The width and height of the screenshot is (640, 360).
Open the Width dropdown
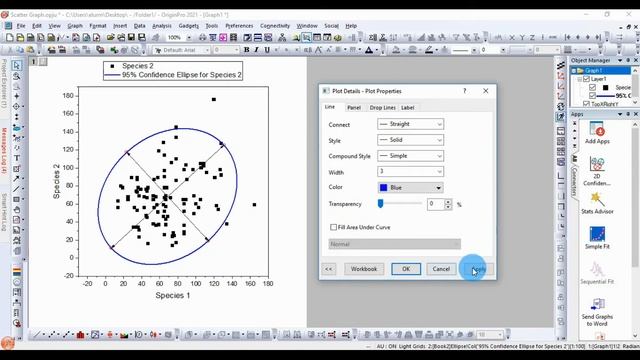(x=411, y=171)
